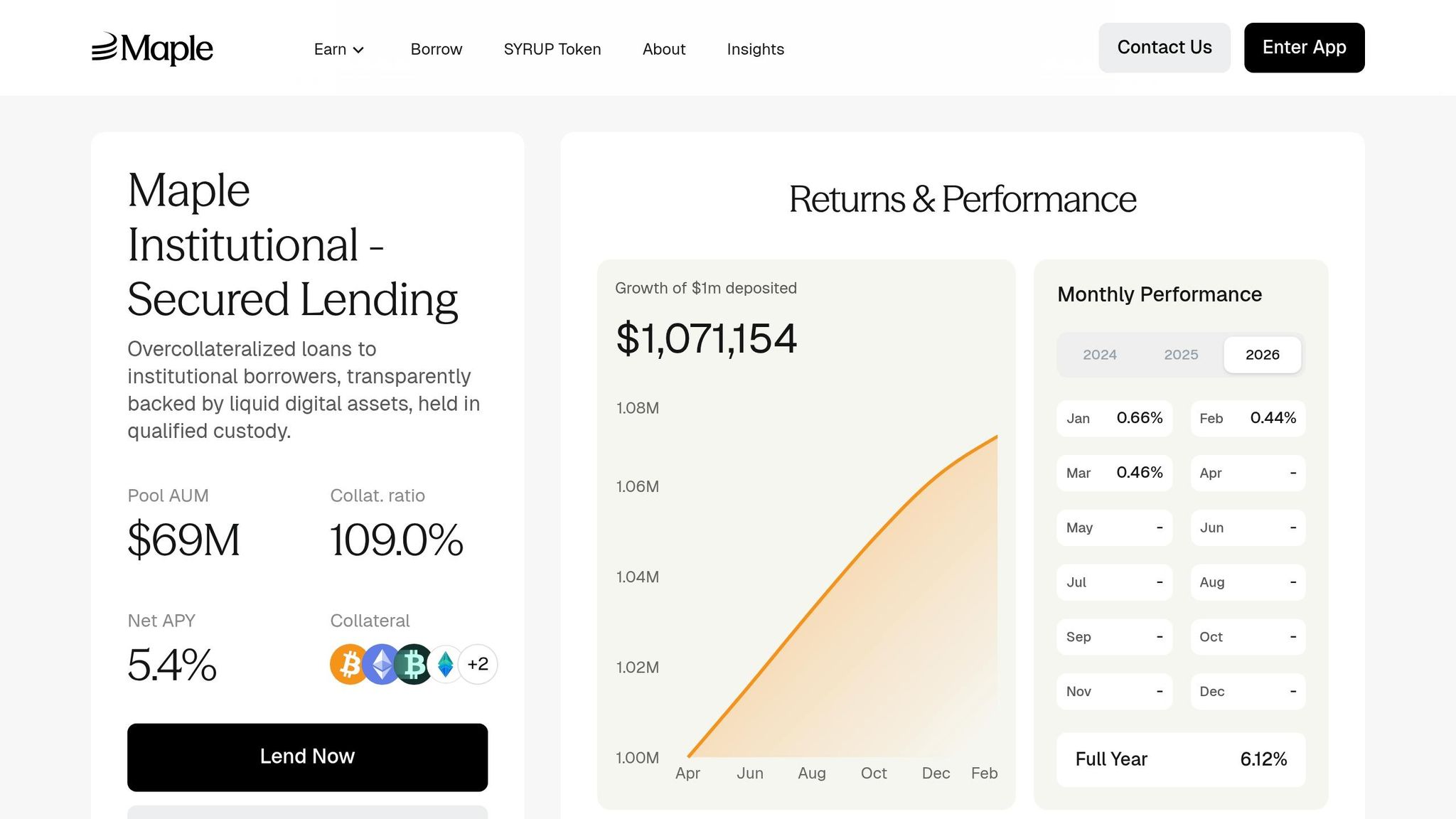Open the SYRUP Token page
Viewport: 1456px width, 819px height.
[x=552, y=49]
